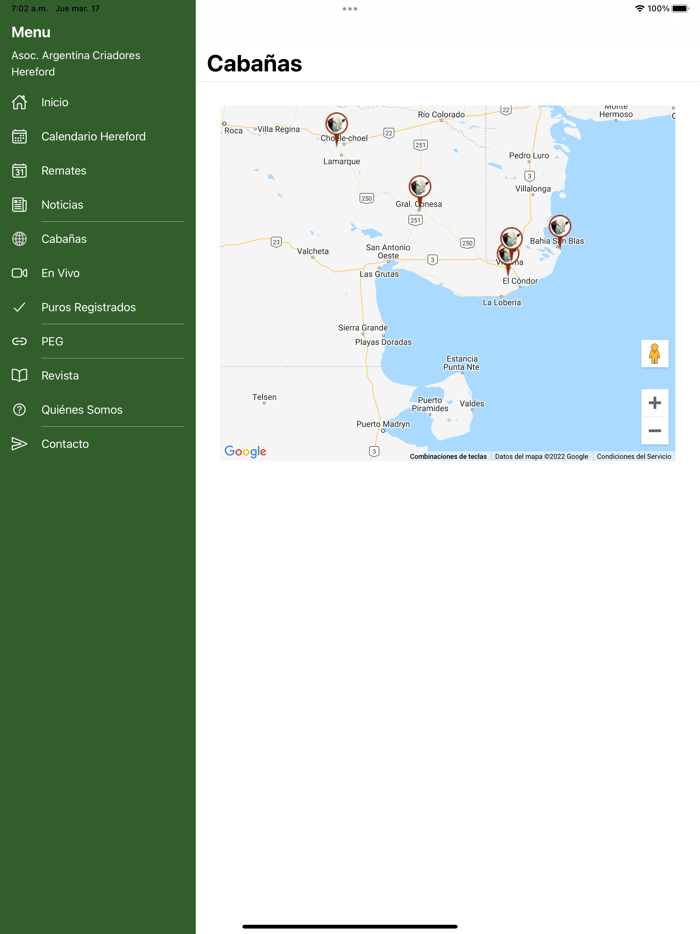Viewport: 700px width, 934px height.
Task: Open the En Vivo video camera icon
Action: (x=19, y=273)
